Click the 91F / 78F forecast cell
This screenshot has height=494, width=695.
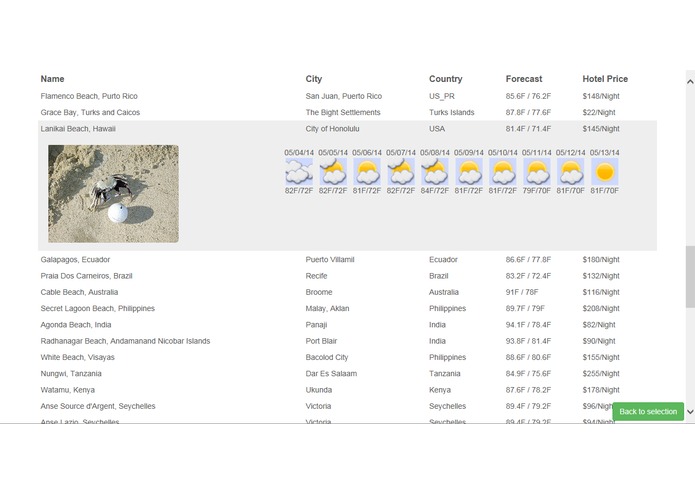click(522, 292)
